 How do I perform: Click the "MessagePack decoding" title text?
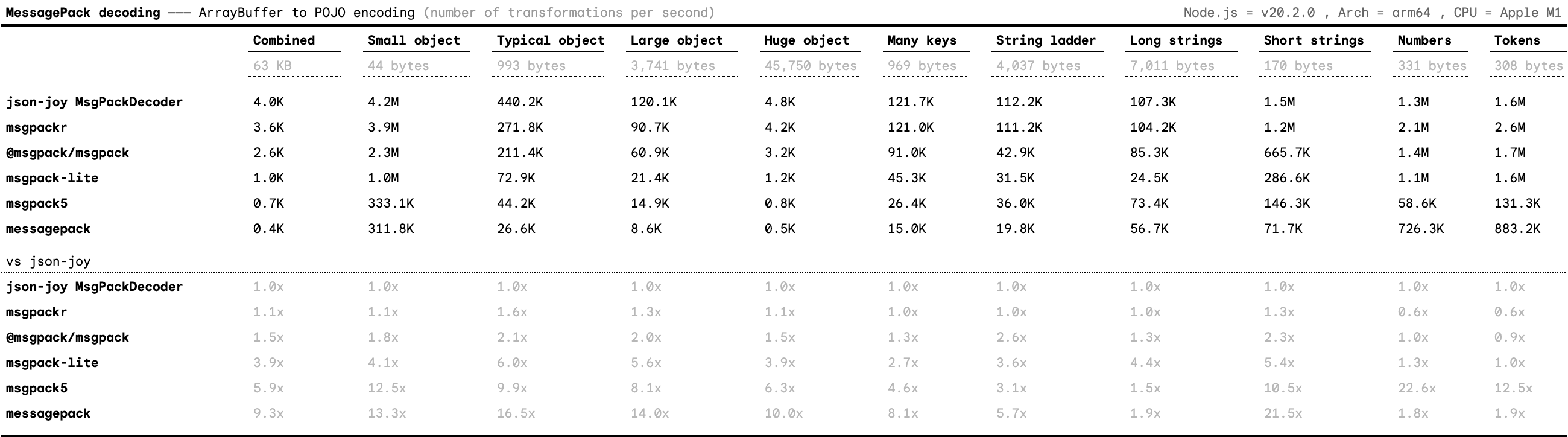[83, 12]
